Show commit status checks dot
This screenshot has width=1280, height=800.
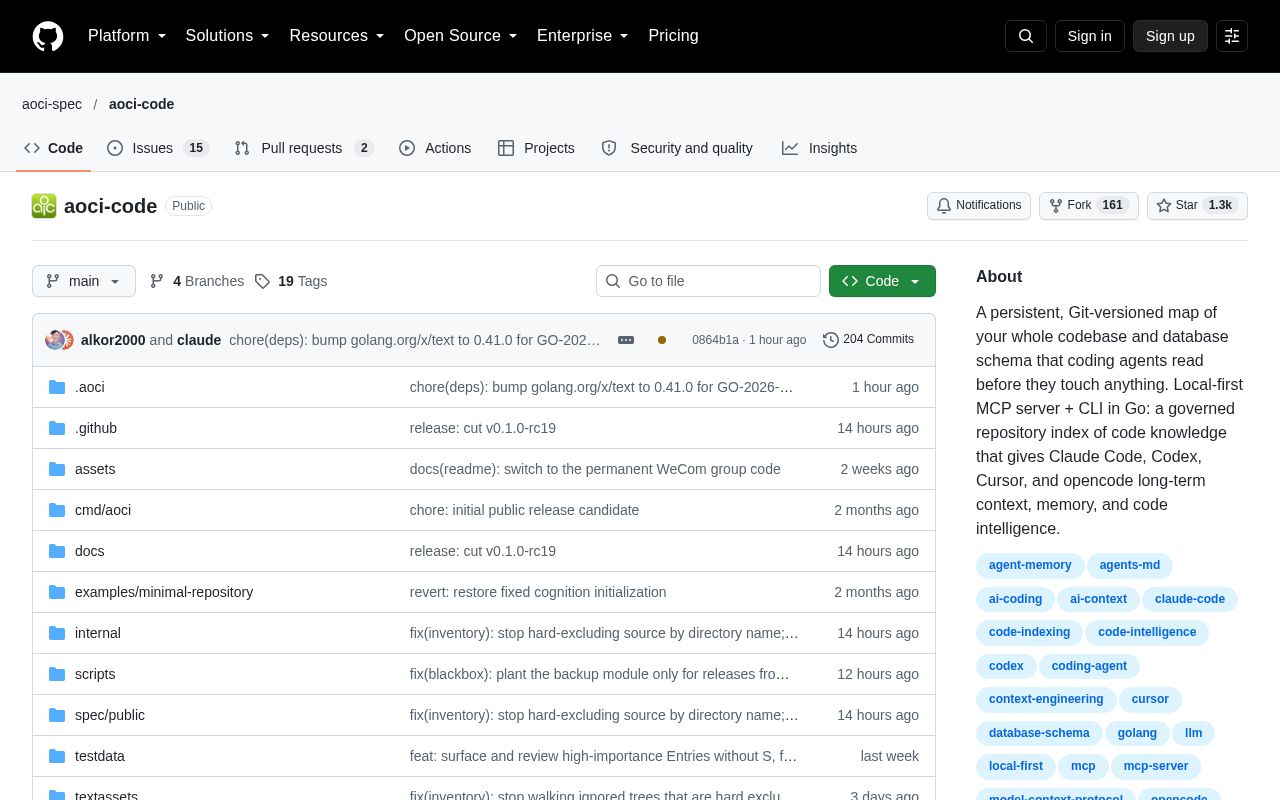coord(662,340)
